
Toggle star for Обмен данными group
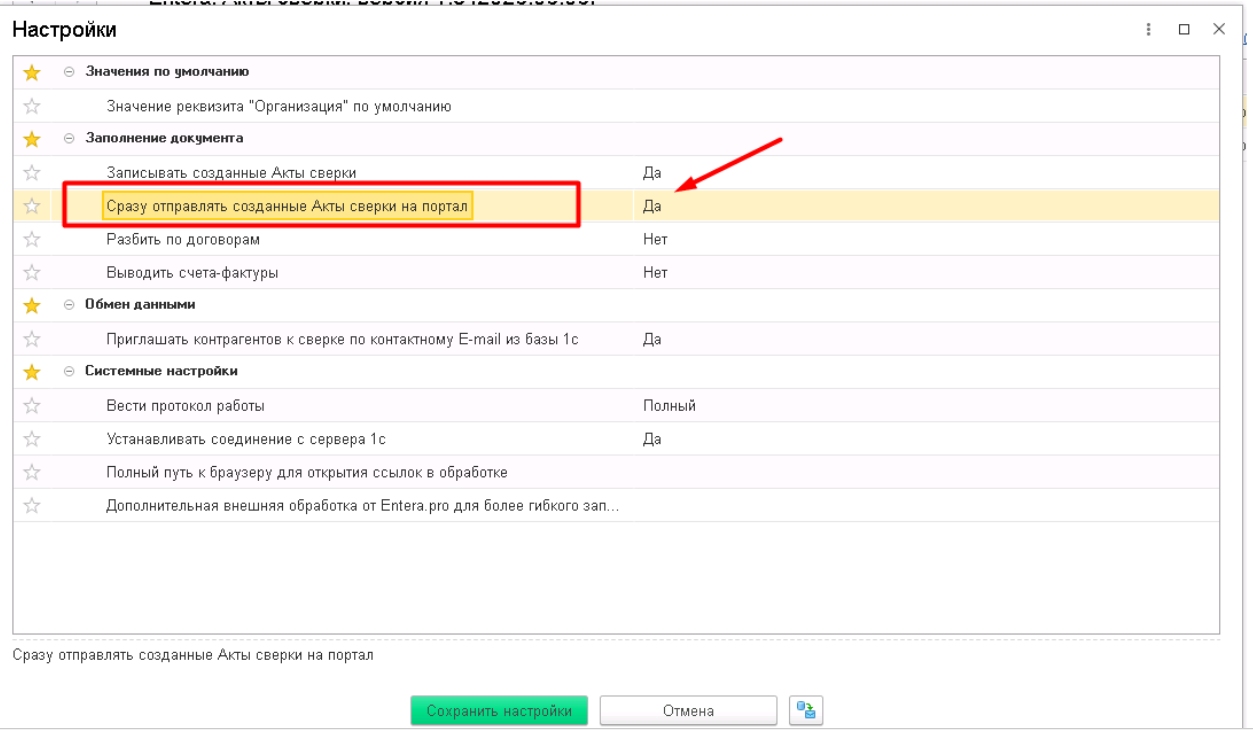(32, 305)
